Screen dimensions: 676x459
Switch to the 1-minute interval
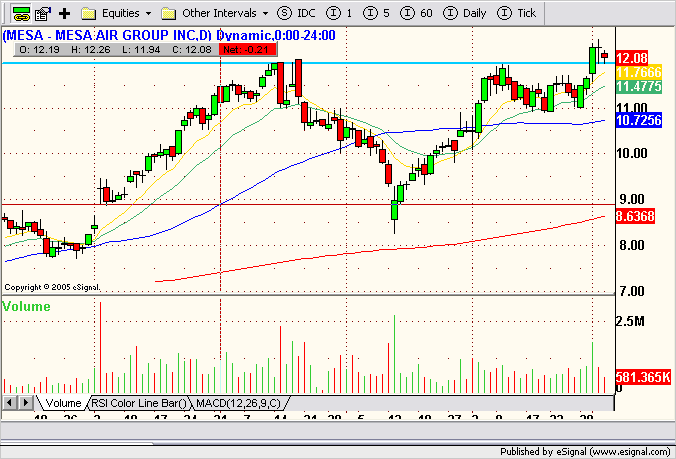[339, 13]
